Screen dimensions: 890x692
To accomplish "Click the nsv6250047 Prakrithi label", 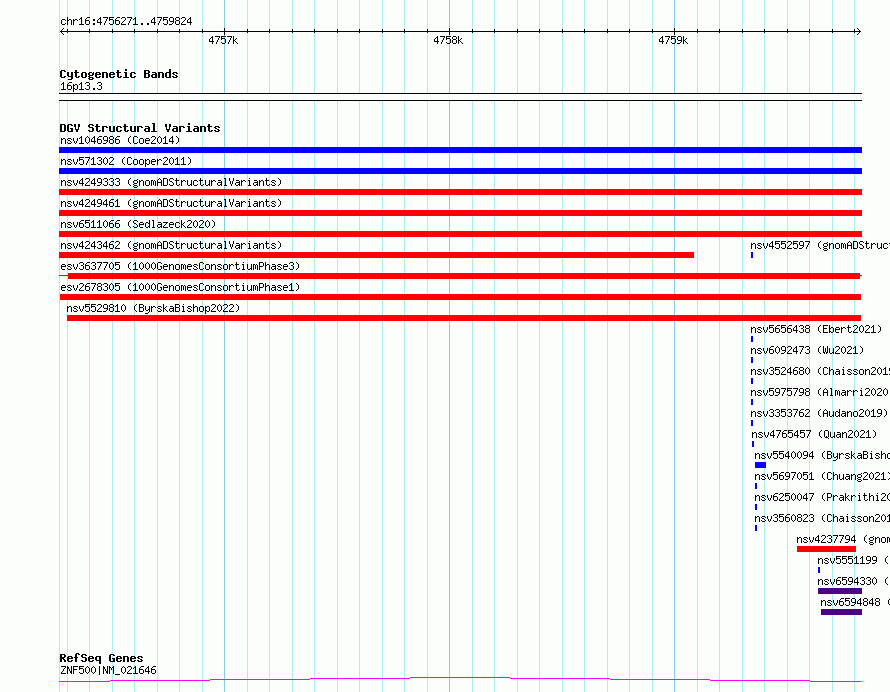I will click(x=822, y=497).
